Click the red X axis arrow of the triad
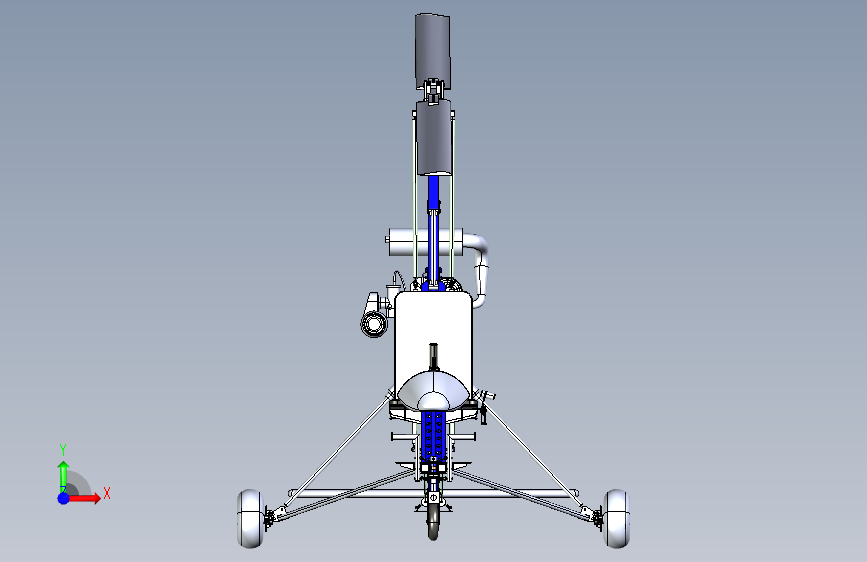Viewport: 867px width, 562px height. (84, 498)
